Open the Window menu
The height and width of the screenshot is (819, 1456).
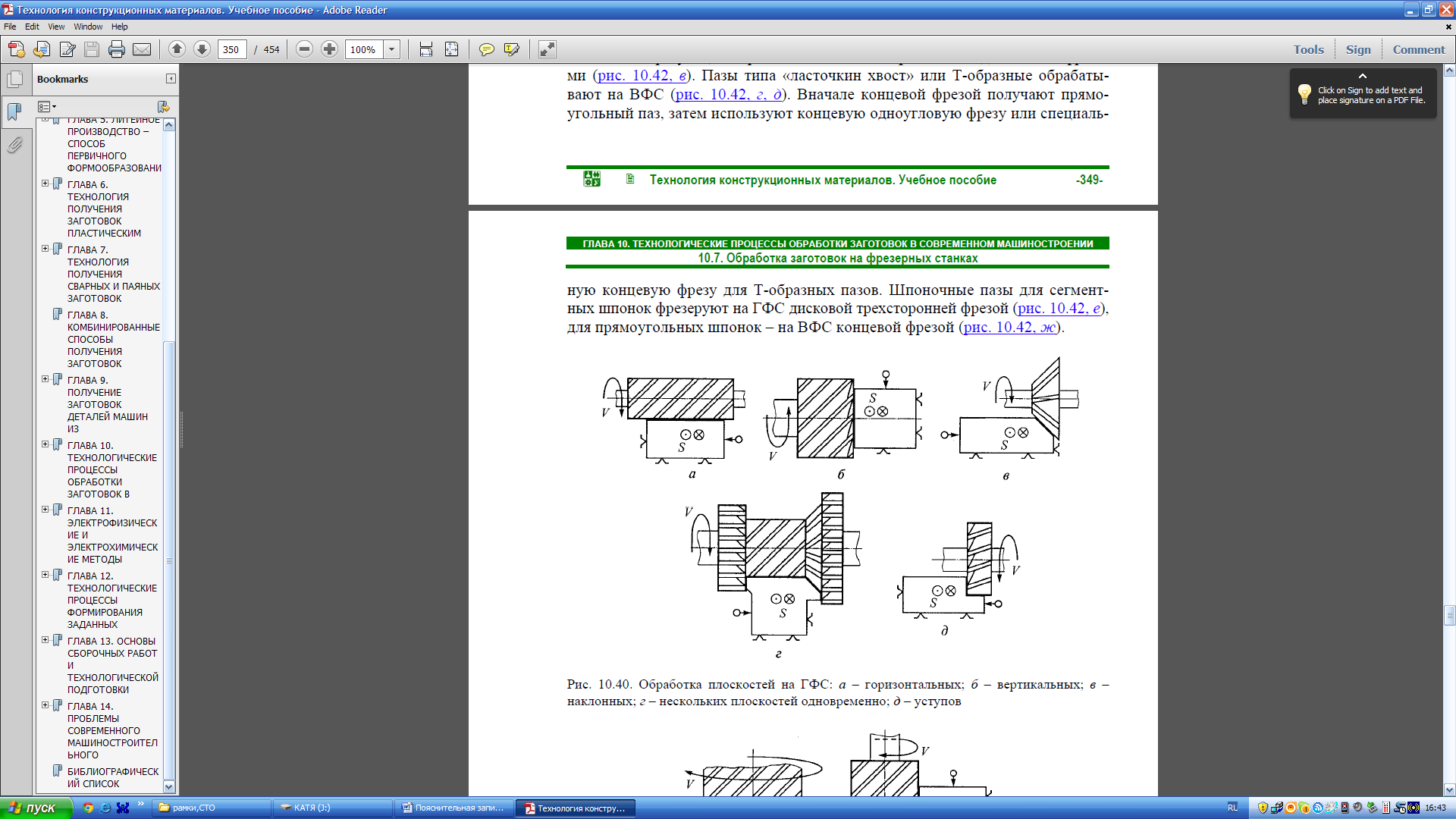[88, 27]
